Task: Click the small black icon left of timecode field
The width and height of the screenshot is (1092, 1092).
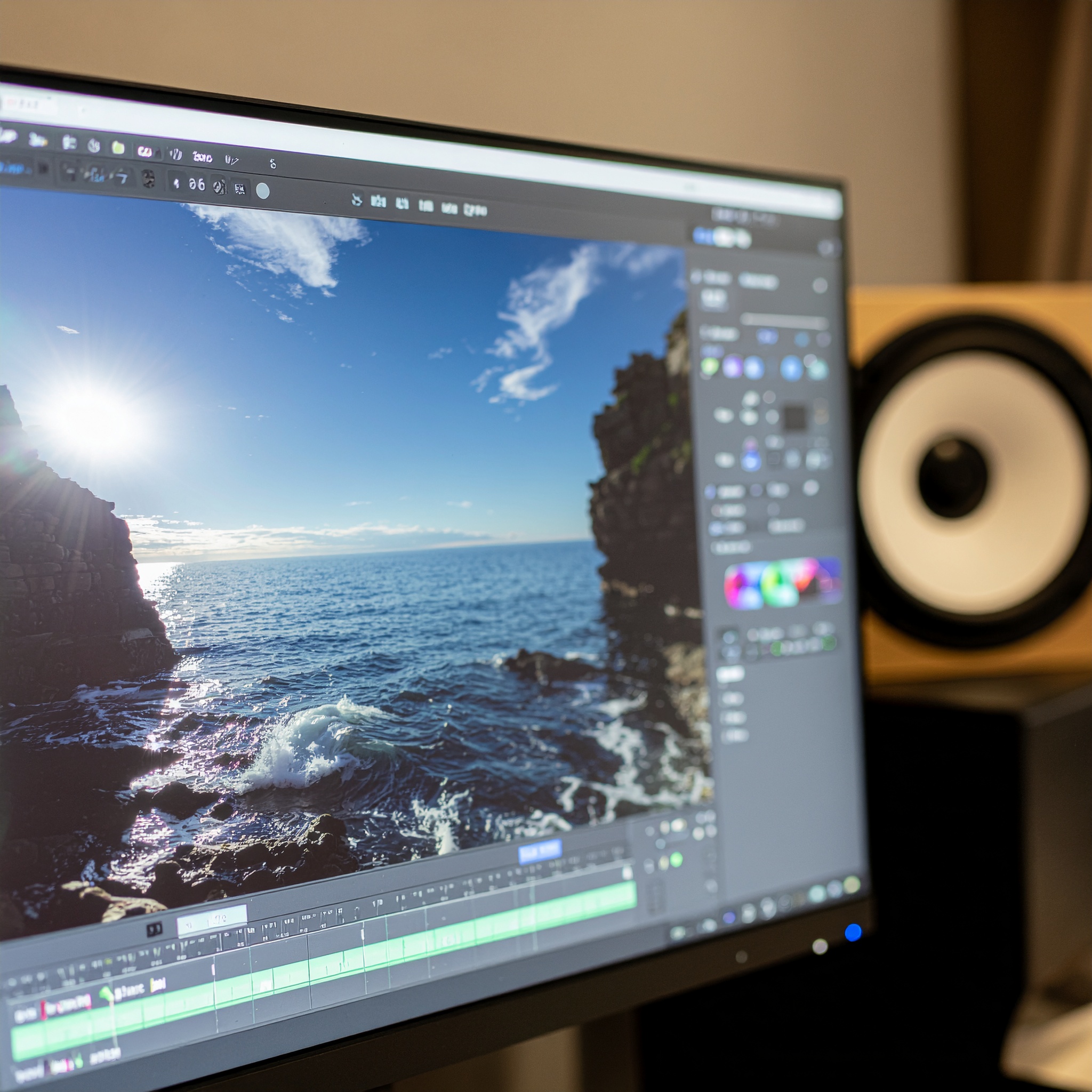Action: click(154, 929)
